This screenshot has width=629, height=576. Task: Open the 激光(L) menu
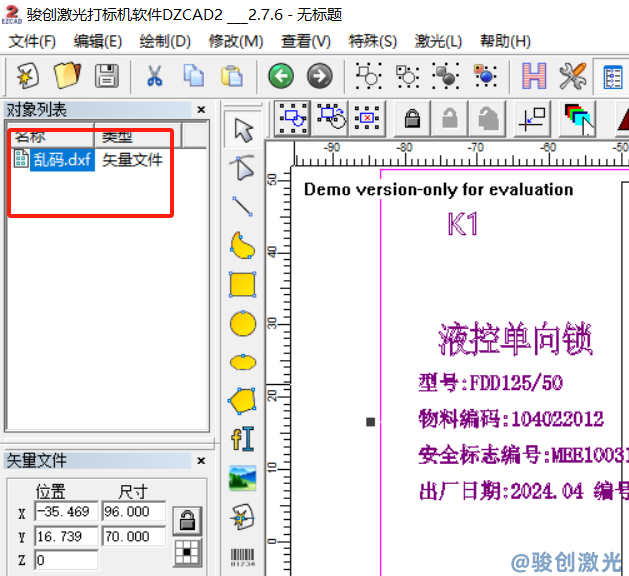pos(438,41)
